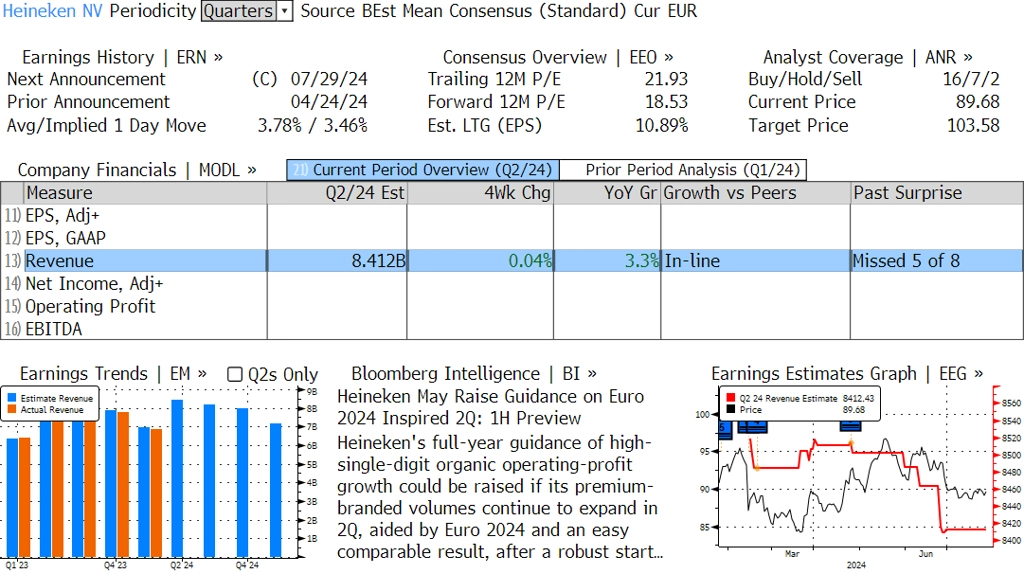Open Heineken May Raise Guidance article headline
This screenshot has width=1024, height=574.
point(490,407)
